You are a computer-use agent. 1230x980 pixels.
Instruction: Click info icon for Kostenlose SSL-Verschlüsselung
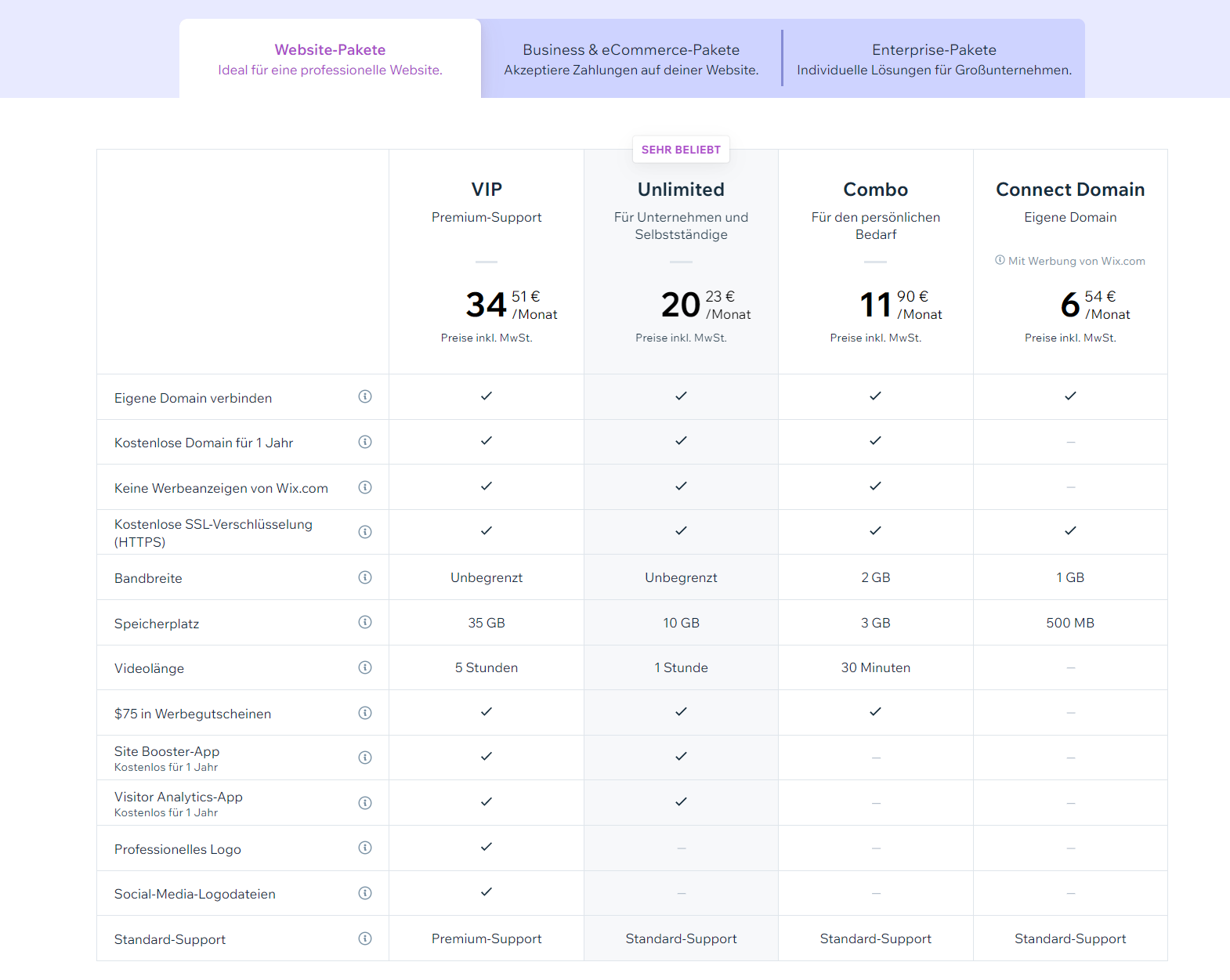point(365,532)
